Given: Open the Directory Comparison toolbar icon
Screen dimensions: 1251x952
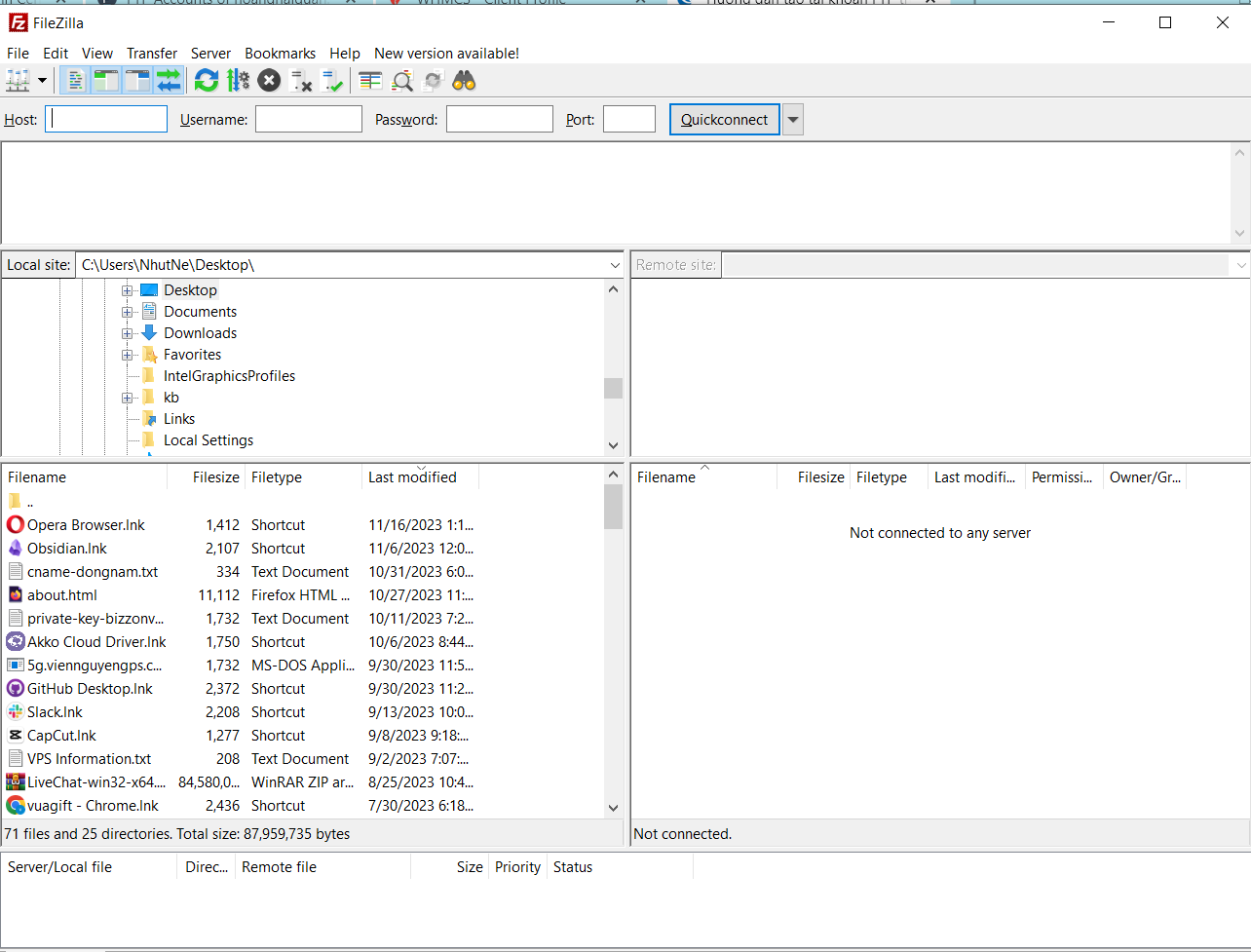Looking at the screenshot, I should point(402,81).
